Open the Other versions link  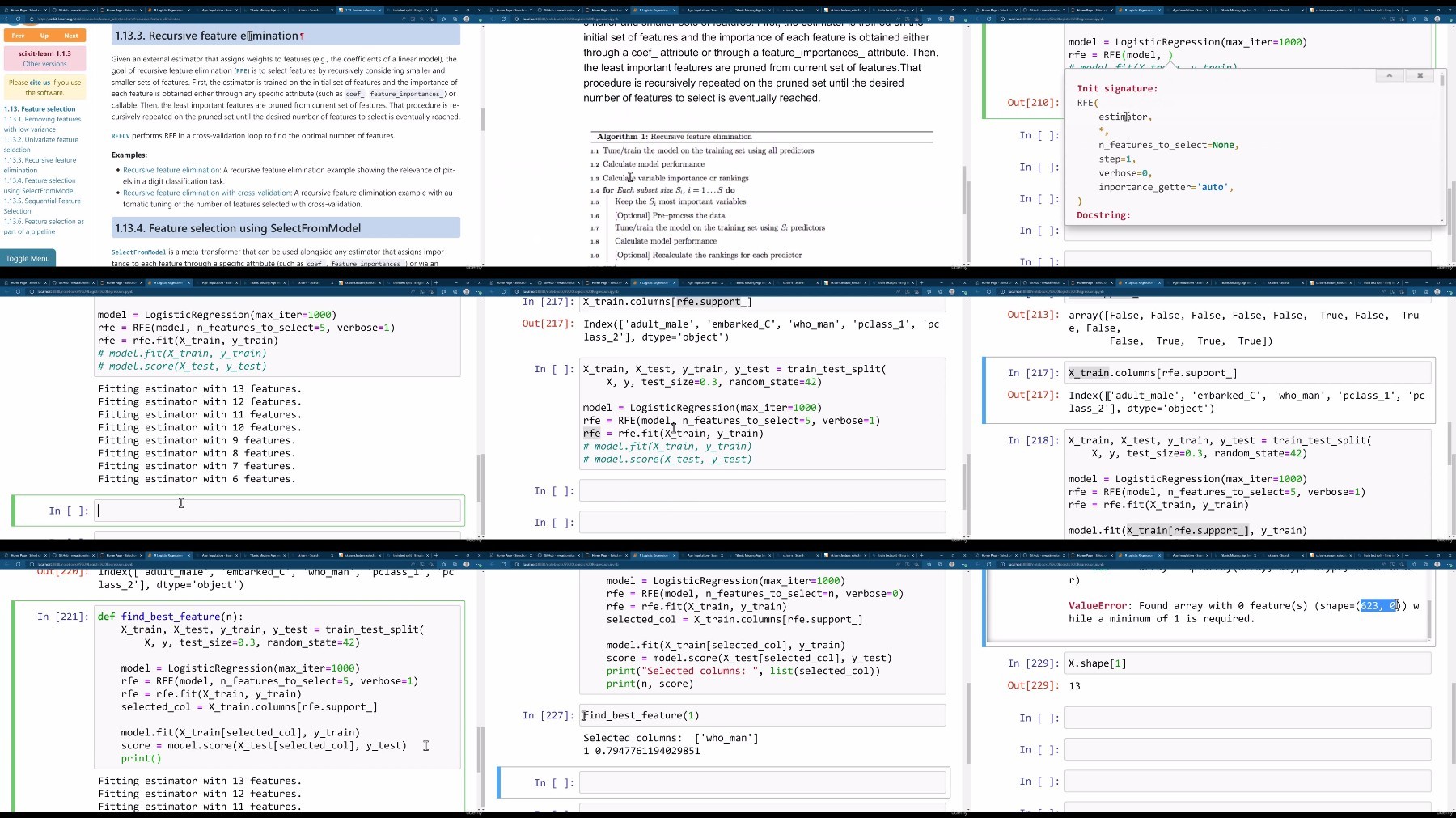[45, 64]
